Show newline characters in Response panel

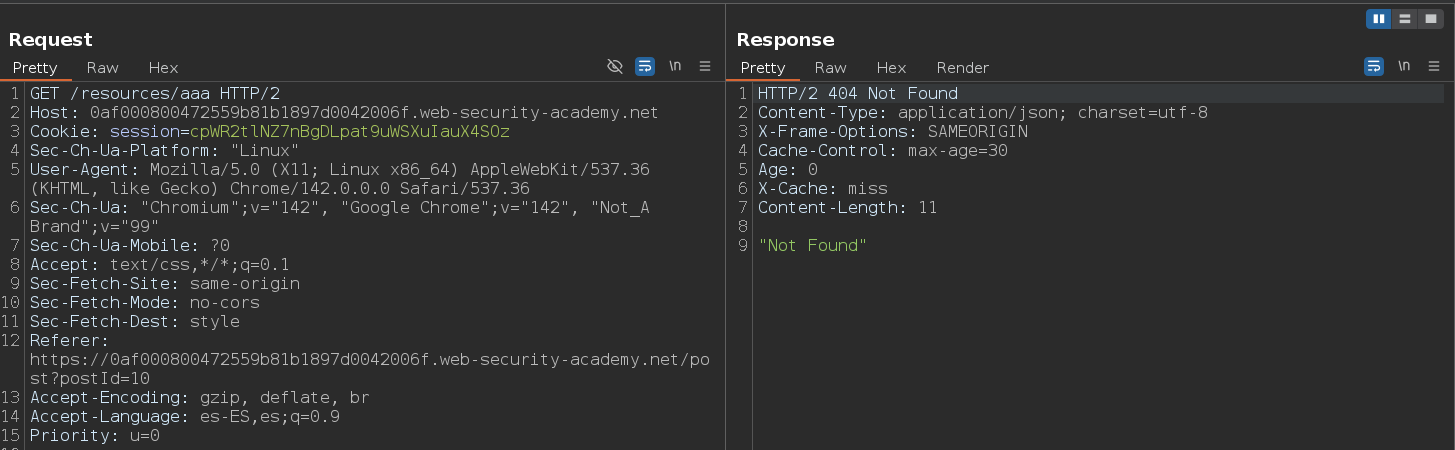pos(1404,67)
